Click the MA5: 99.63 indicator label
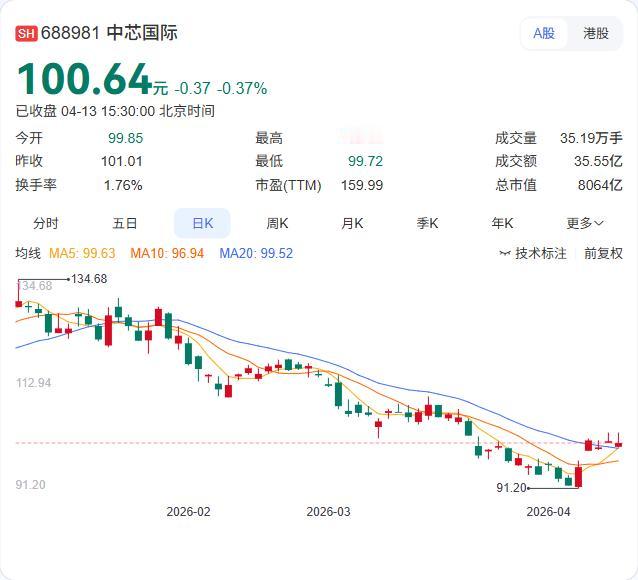 pos(82,253)
